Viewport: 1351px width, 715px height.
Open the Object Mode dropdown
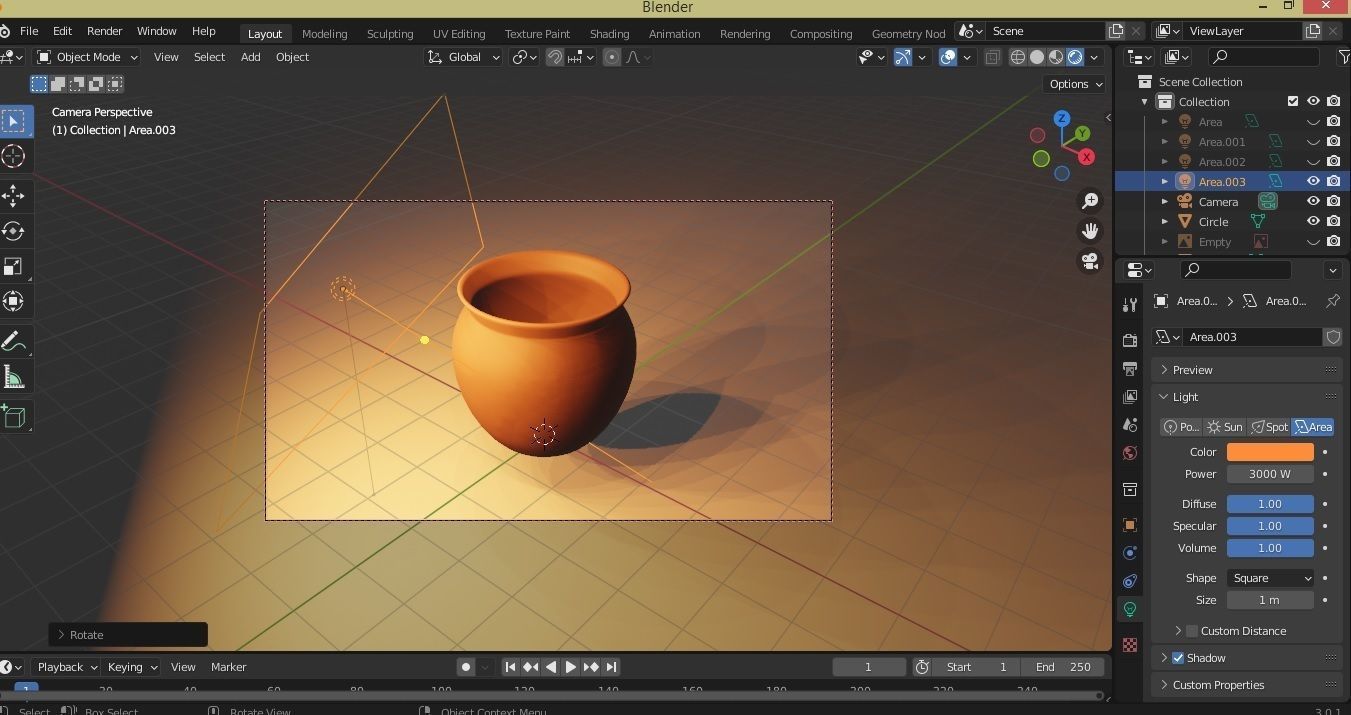click(88, 57)
